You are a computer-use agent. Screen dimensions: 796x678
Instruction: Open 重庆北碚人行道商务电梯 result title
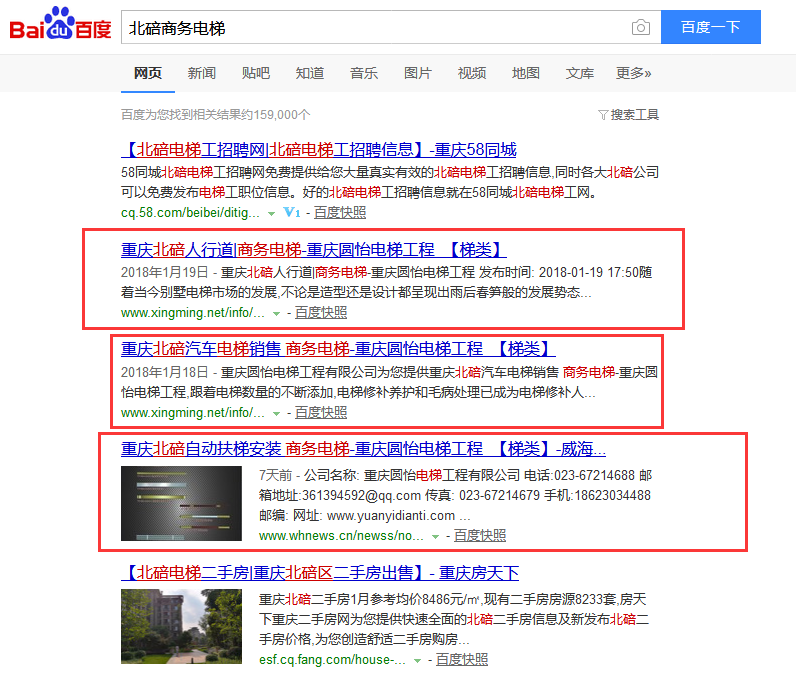click(314, 250)
